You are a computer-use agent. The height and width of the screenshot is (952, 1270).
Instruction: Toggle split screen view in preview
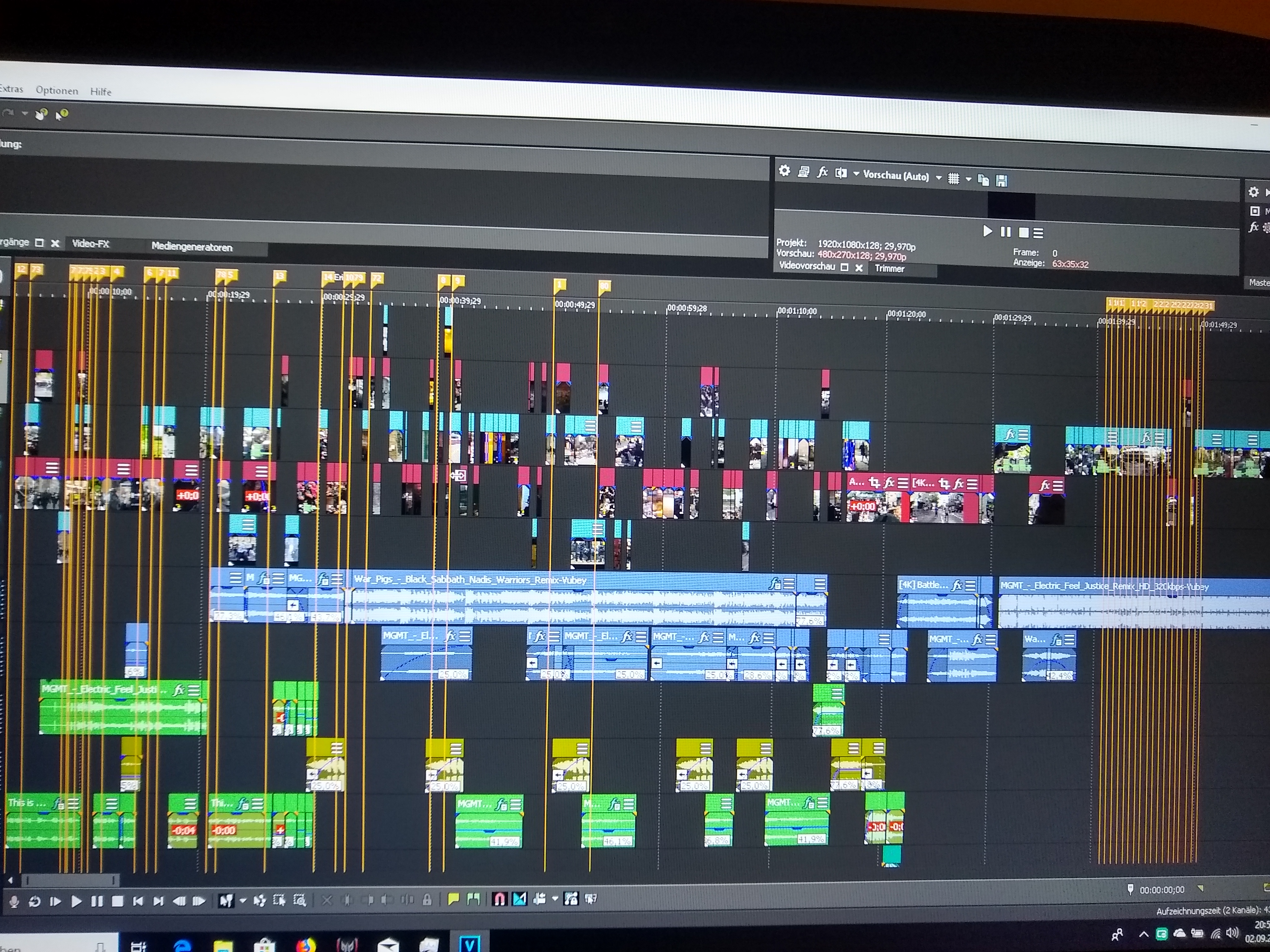[x=841, y=173]
